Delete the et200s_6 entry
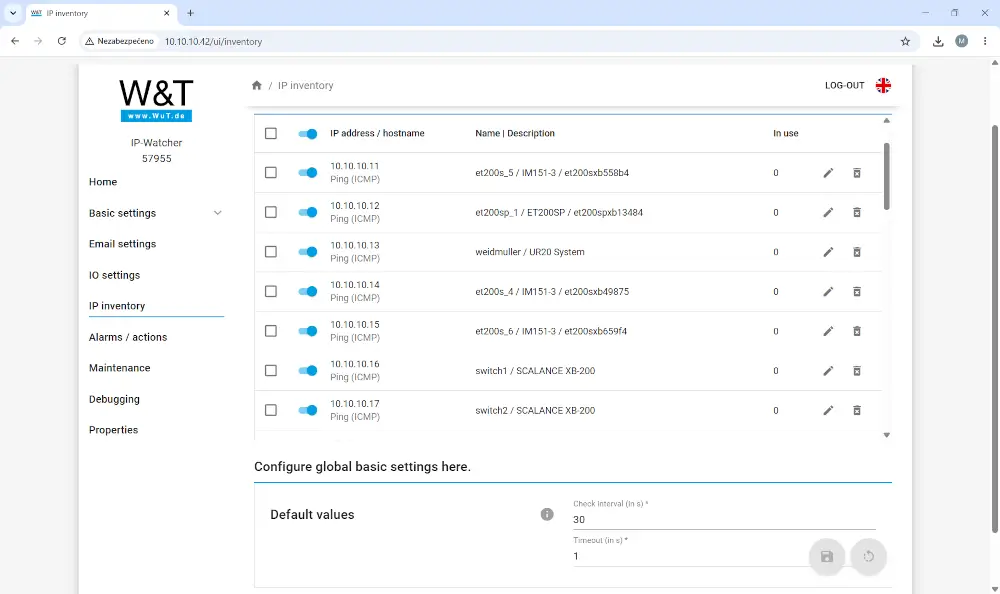Viewport: 1000px width, 594px height. (x=857, y=331)
